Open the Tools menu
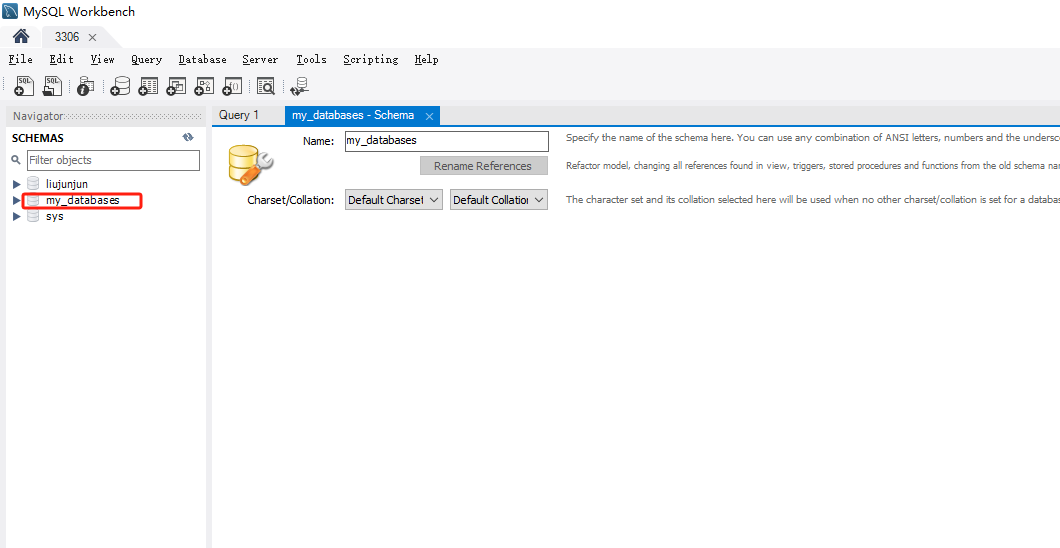 pyautogui.click(x=311, y=59)
